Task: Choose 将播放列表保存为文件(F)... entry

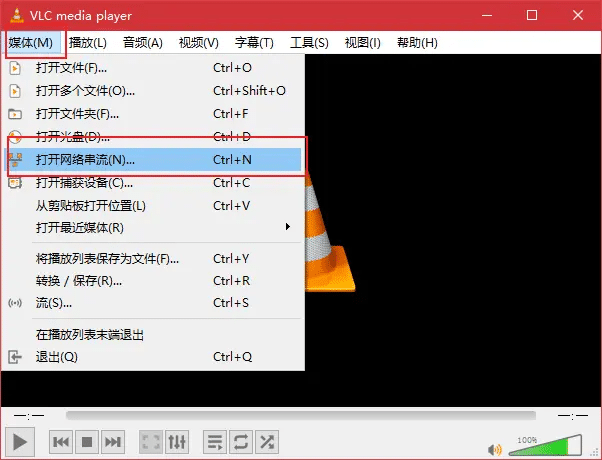Action: 153,259
